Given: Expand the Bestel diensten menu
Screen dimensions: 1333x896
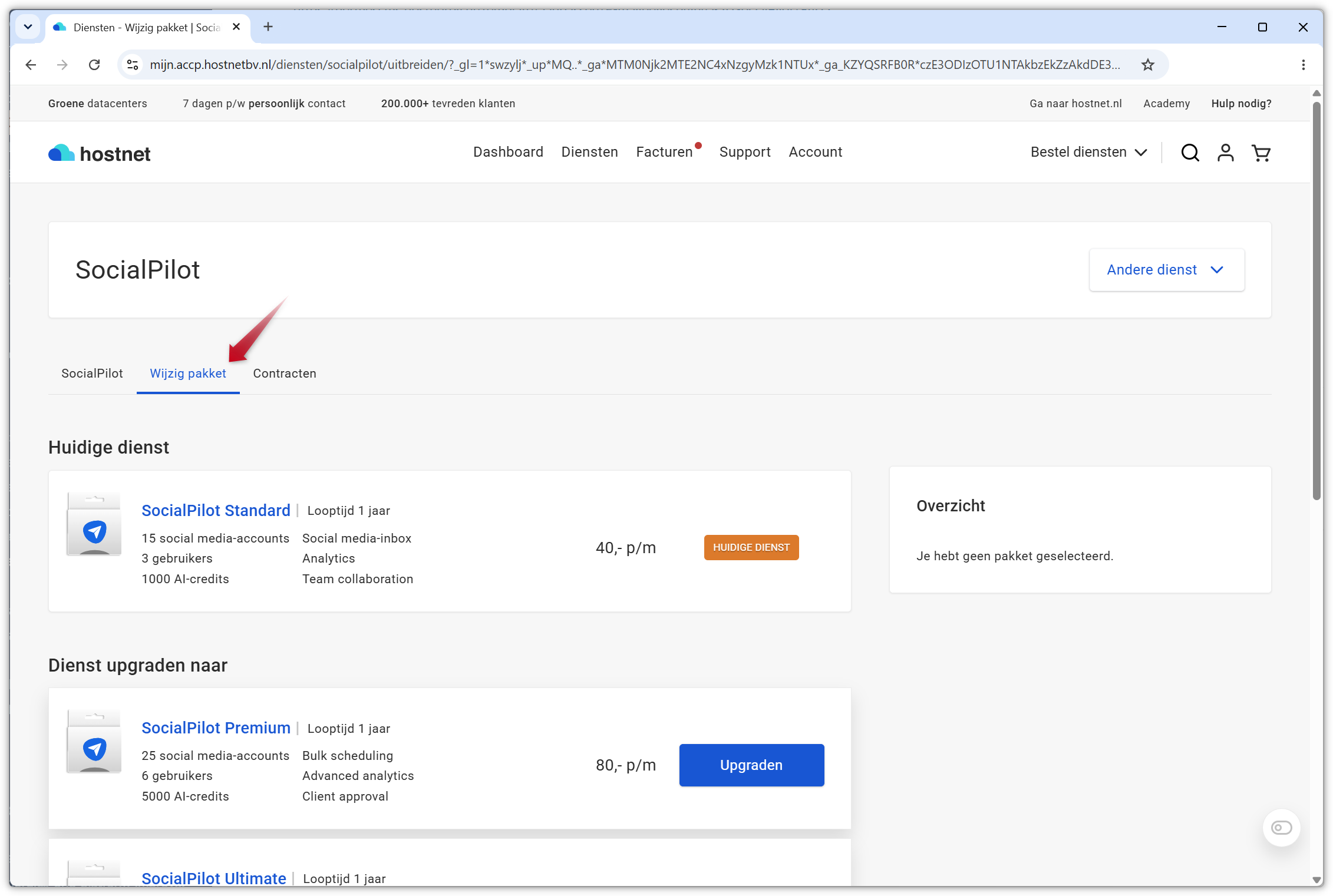Looking at the screenshot, I should pyautogui.click(x=1088, y=152).
